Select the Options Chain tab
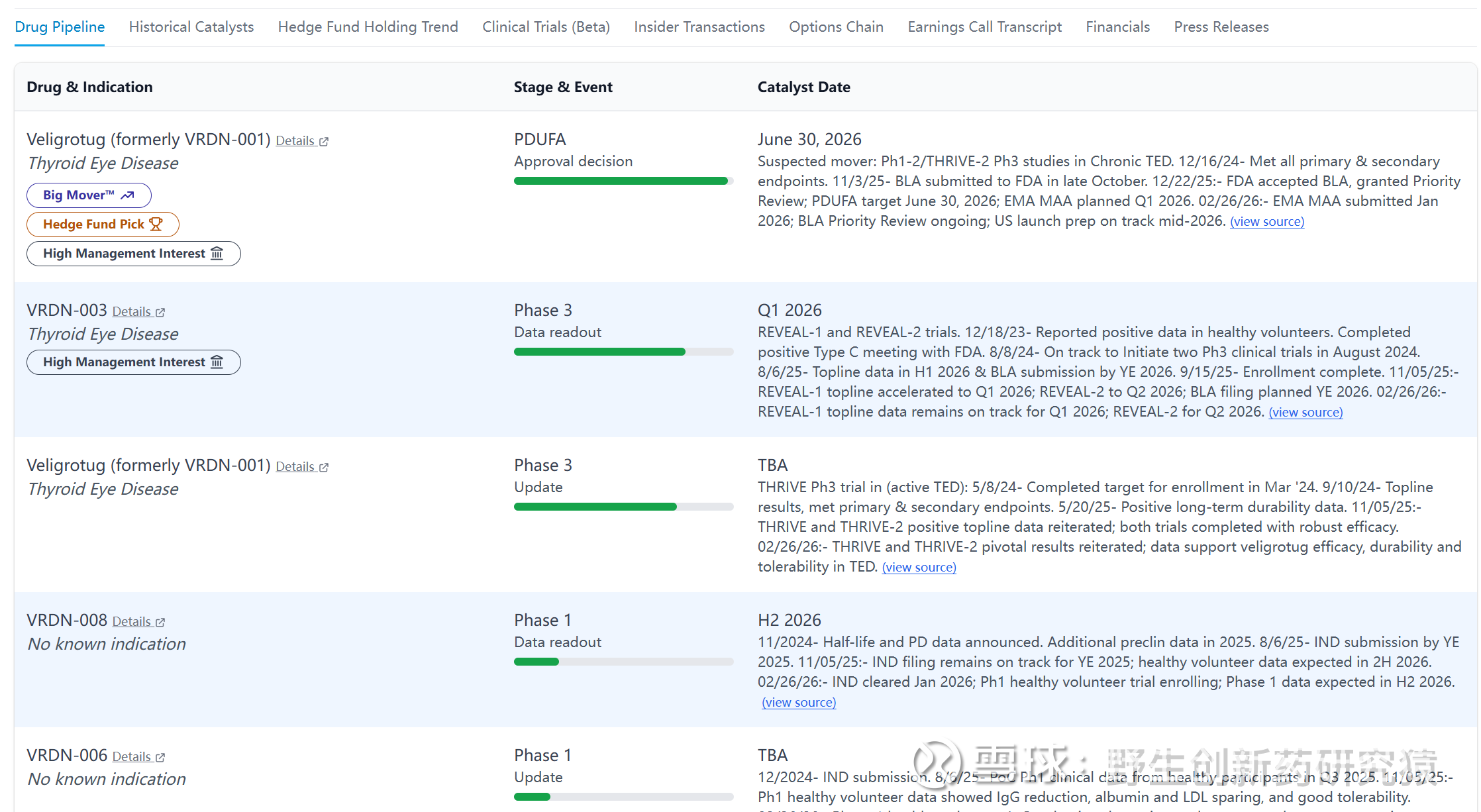The image size is (1481, 812). pyautogui.click(x=836, y=27)
